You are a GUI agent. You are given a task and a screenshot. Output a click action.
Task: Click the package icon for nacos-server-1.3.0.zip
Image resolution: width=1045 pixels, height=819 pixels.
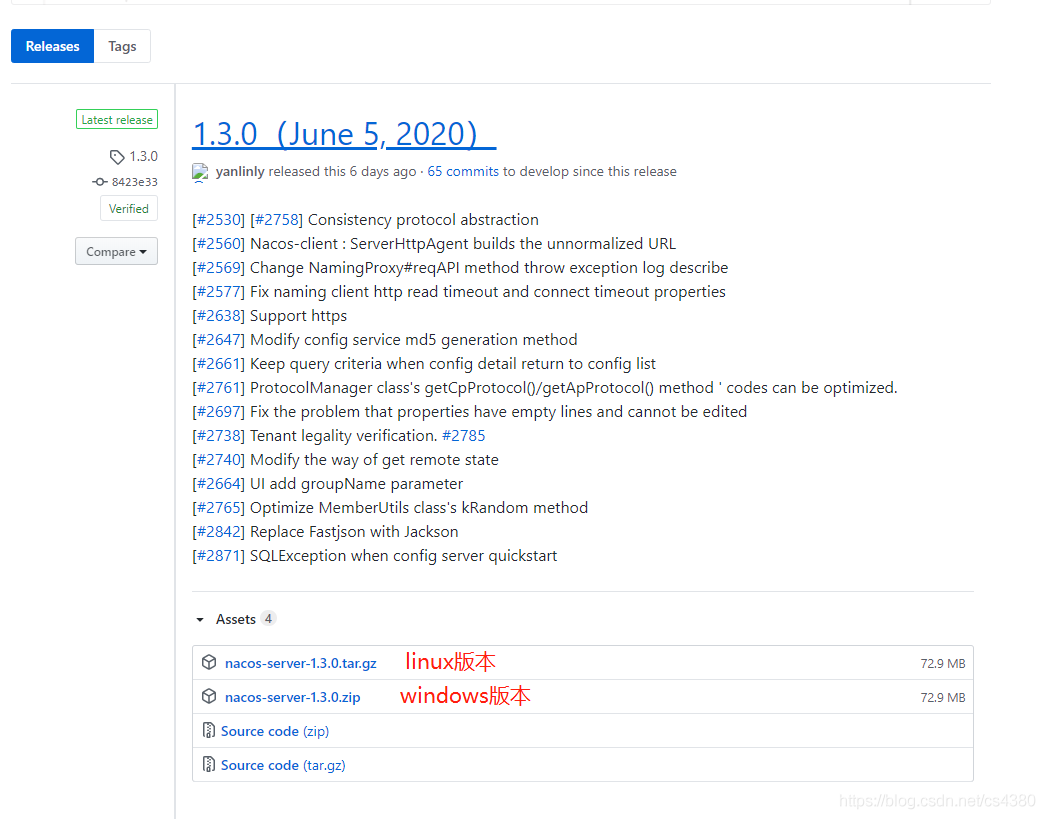click(x=209, y=696)
